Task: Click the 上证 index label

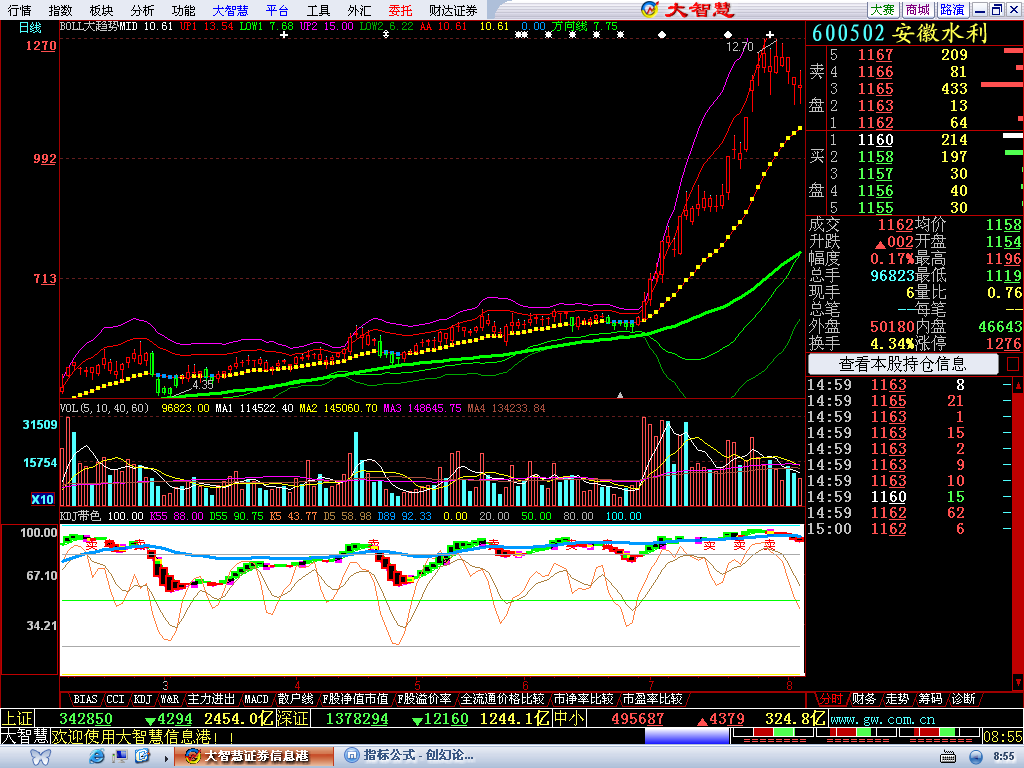Action: pyautogui.click(x=17, y=719)
